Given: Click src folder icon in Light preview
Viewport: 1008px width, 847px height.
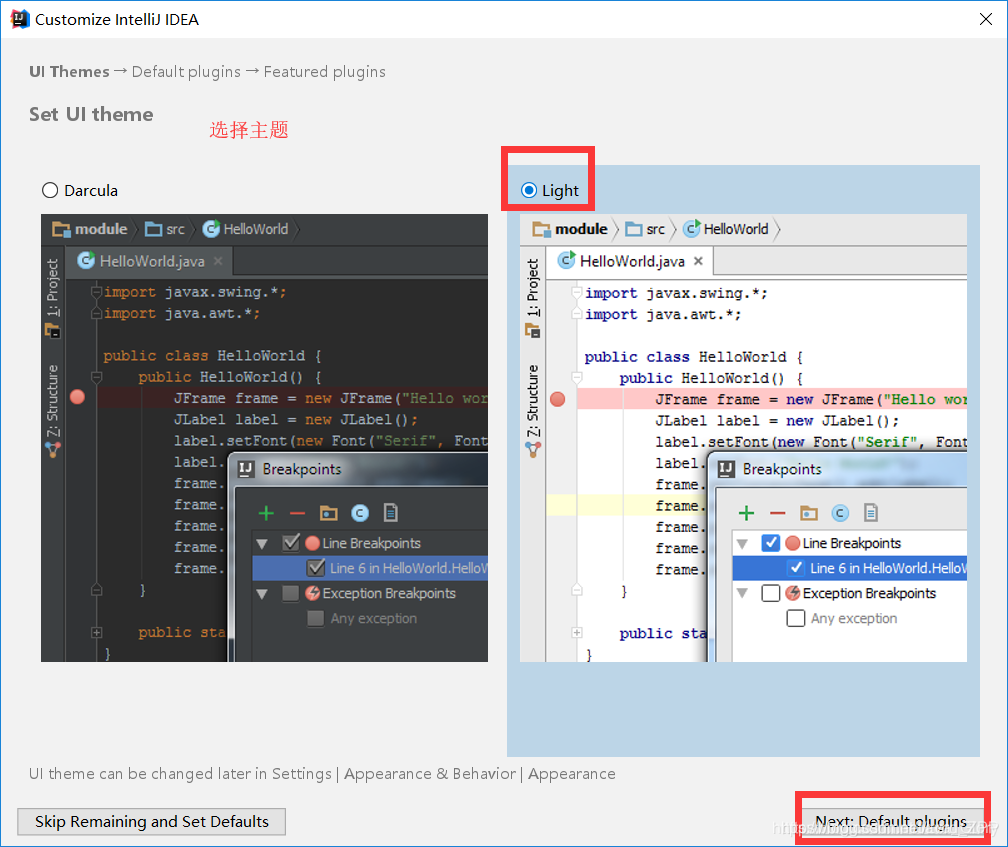Looking at the screenshot, I should coord(634,229).
